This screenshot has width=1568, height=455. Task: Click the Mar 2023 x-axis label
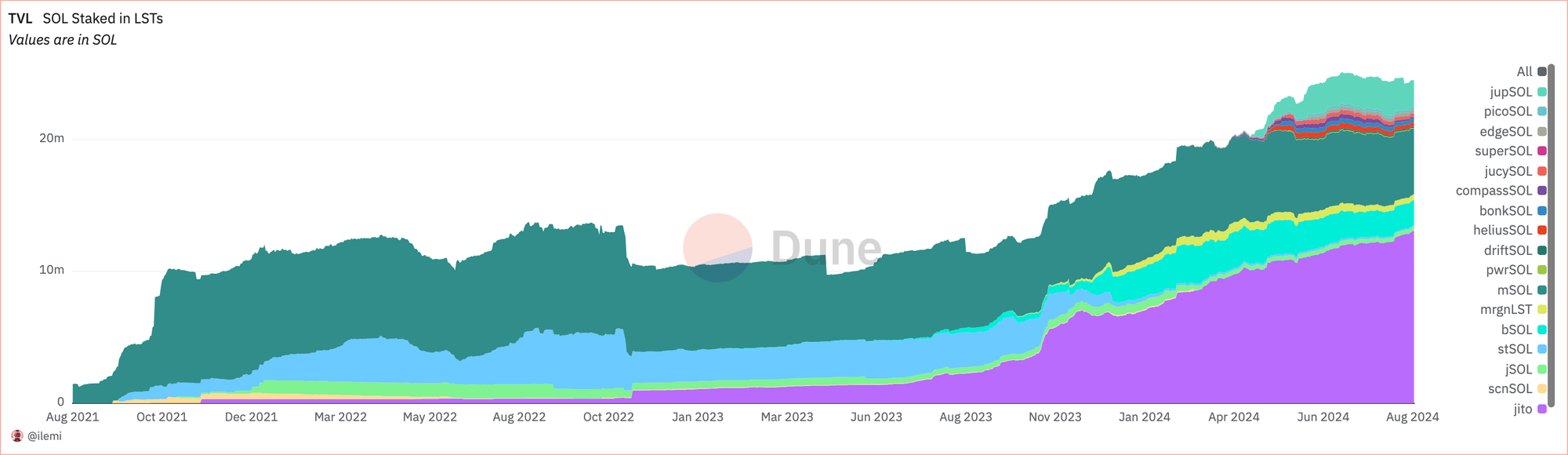click(x=787, y=417)
